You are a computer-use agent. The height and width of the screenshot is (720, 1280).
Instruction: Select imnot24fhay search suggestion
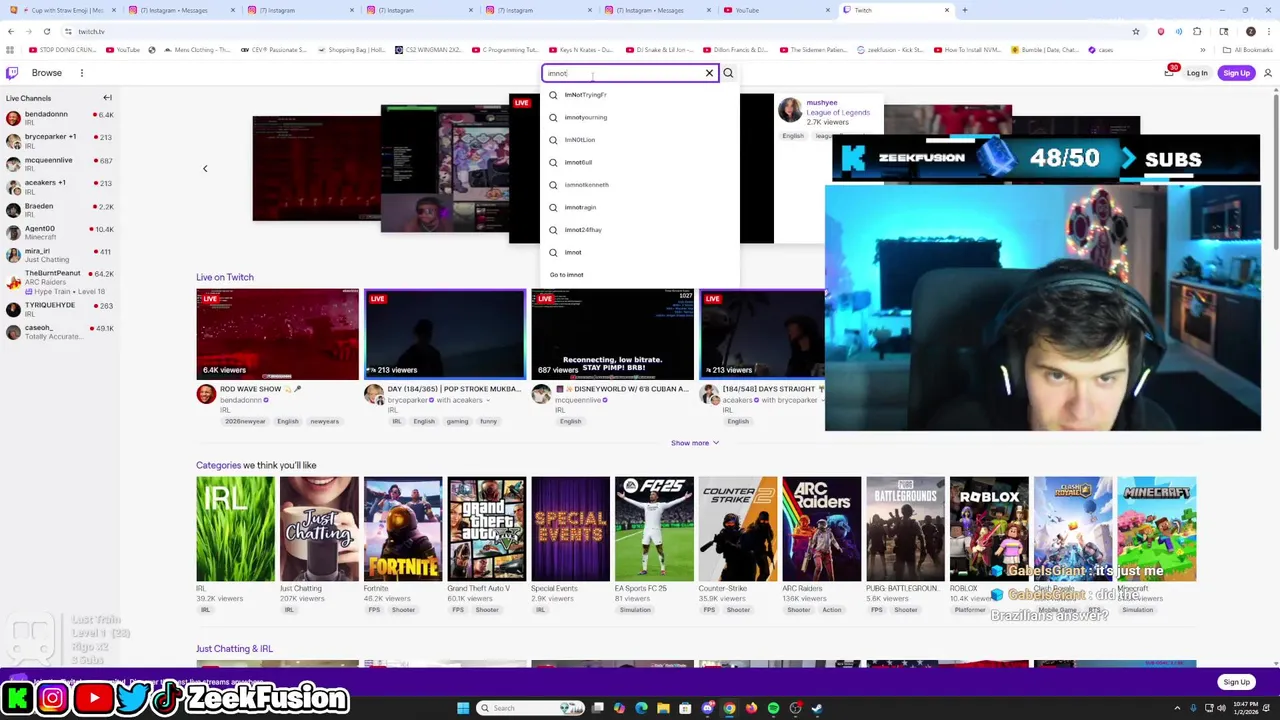[x=640, y=230]
